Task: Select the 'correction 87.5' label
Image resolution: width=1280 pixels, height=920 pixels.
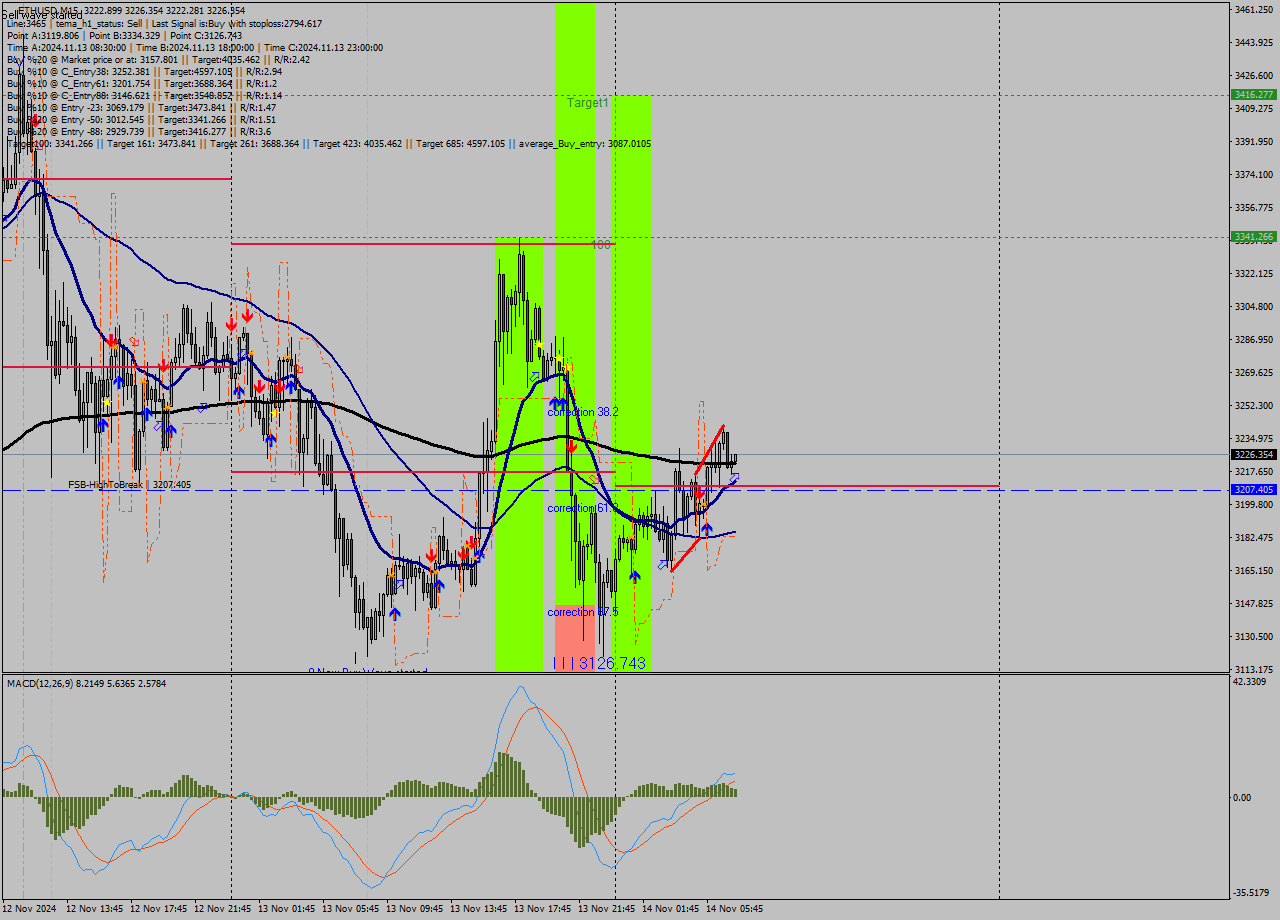Action: (583, 612)
